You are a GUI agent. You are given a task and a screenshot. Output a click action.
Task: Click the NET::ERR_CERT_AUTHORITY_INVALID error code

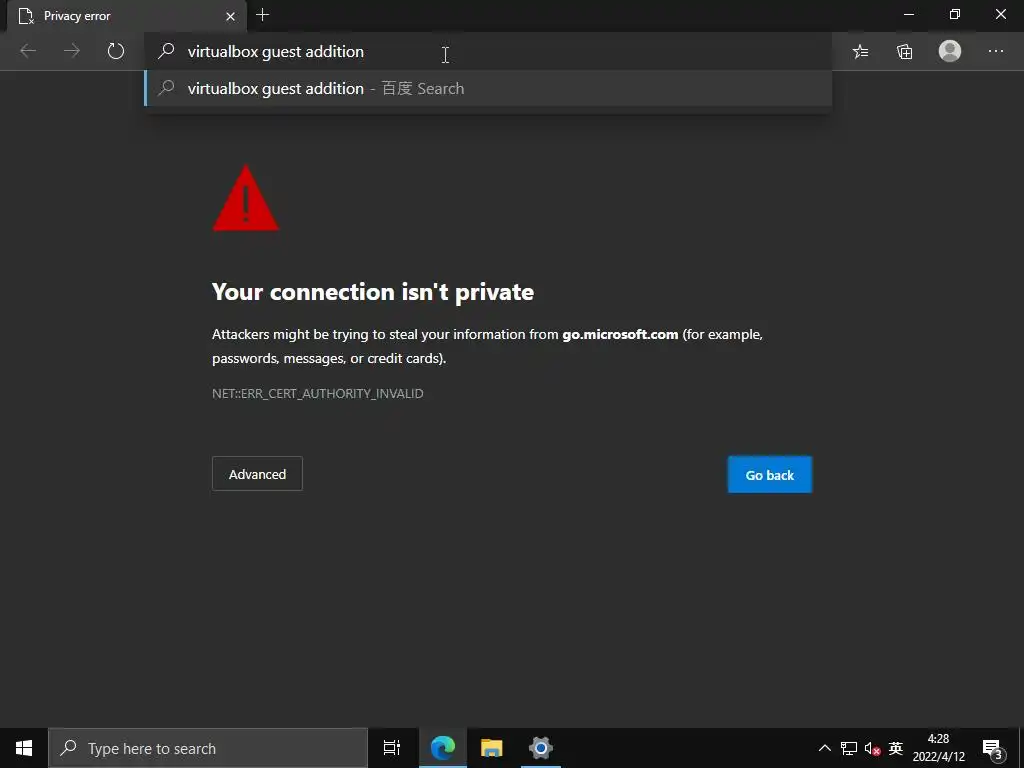coord(317,393)
